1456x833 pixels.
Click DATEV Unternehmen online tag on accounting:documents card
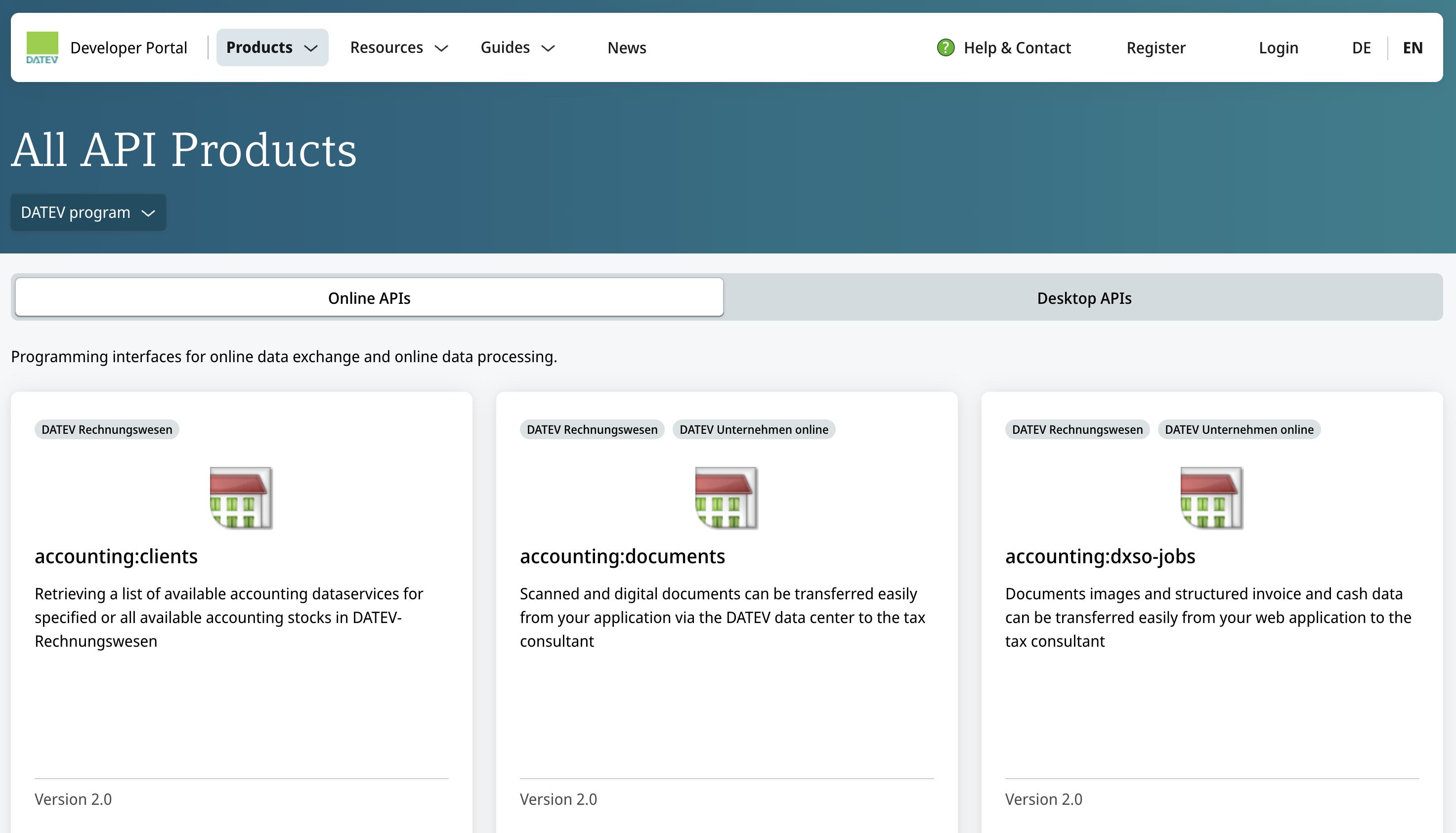click(x=754, y=429)
